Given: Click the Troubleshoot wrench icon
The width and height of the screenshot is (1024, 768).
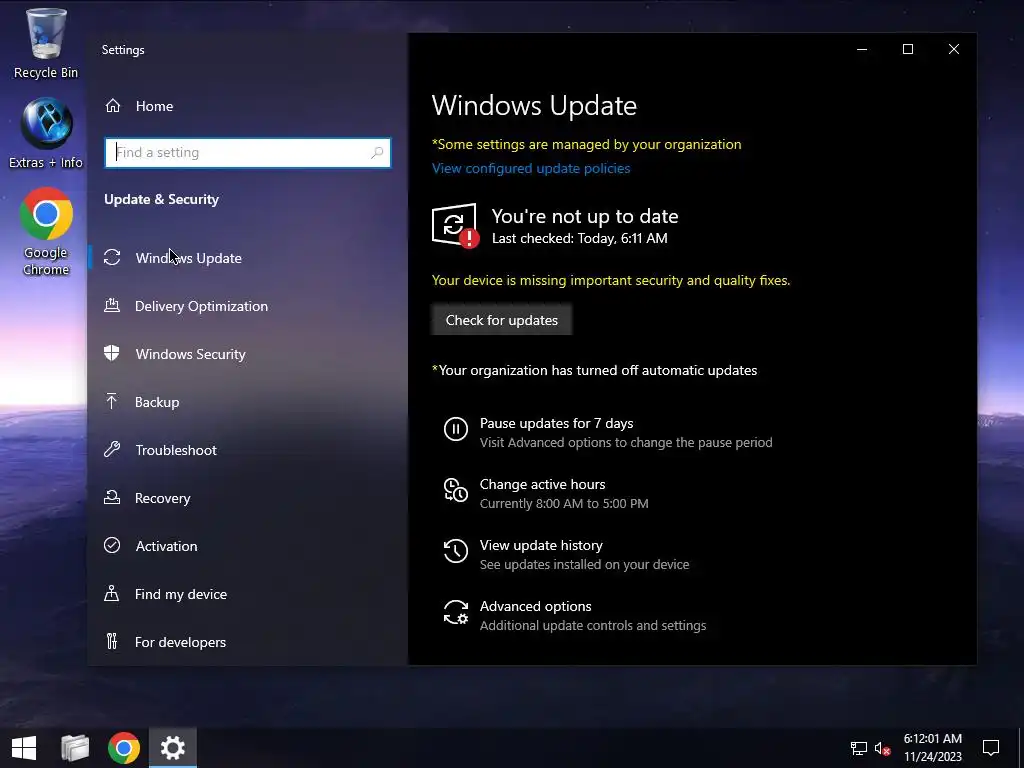Looking at the screenshot, I should click(x=112, y=449).
